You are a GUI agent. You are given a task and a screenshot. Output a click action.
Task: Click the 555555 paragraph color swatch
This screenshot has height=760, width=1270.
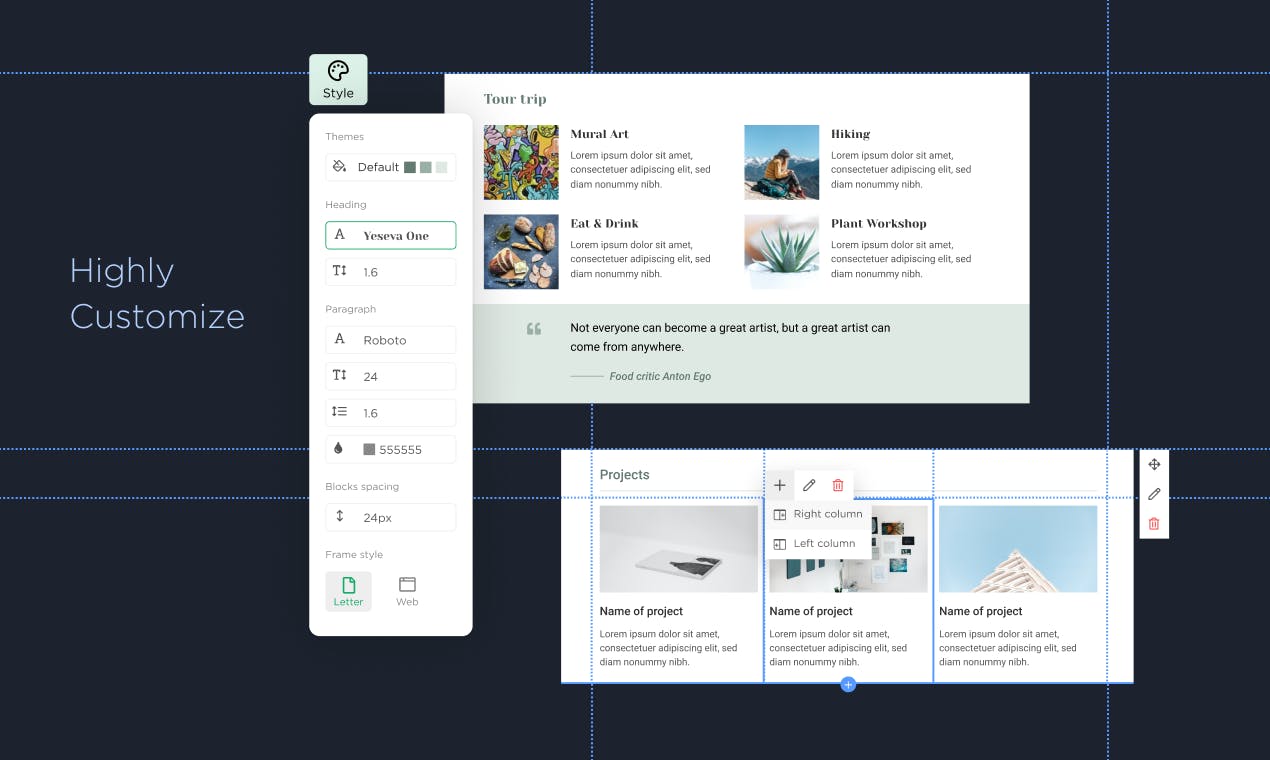[x=369, y=450]
